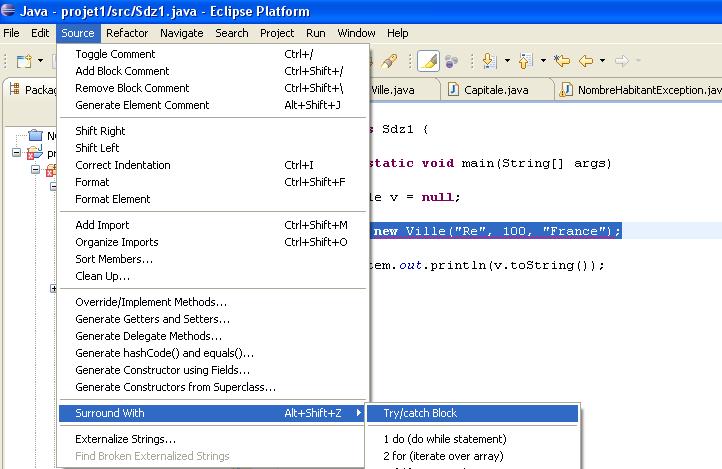The height and width of the screenshot is (469, 722).
Task: Select '1 do (do while statement)' template
Action: click(472, 439)
